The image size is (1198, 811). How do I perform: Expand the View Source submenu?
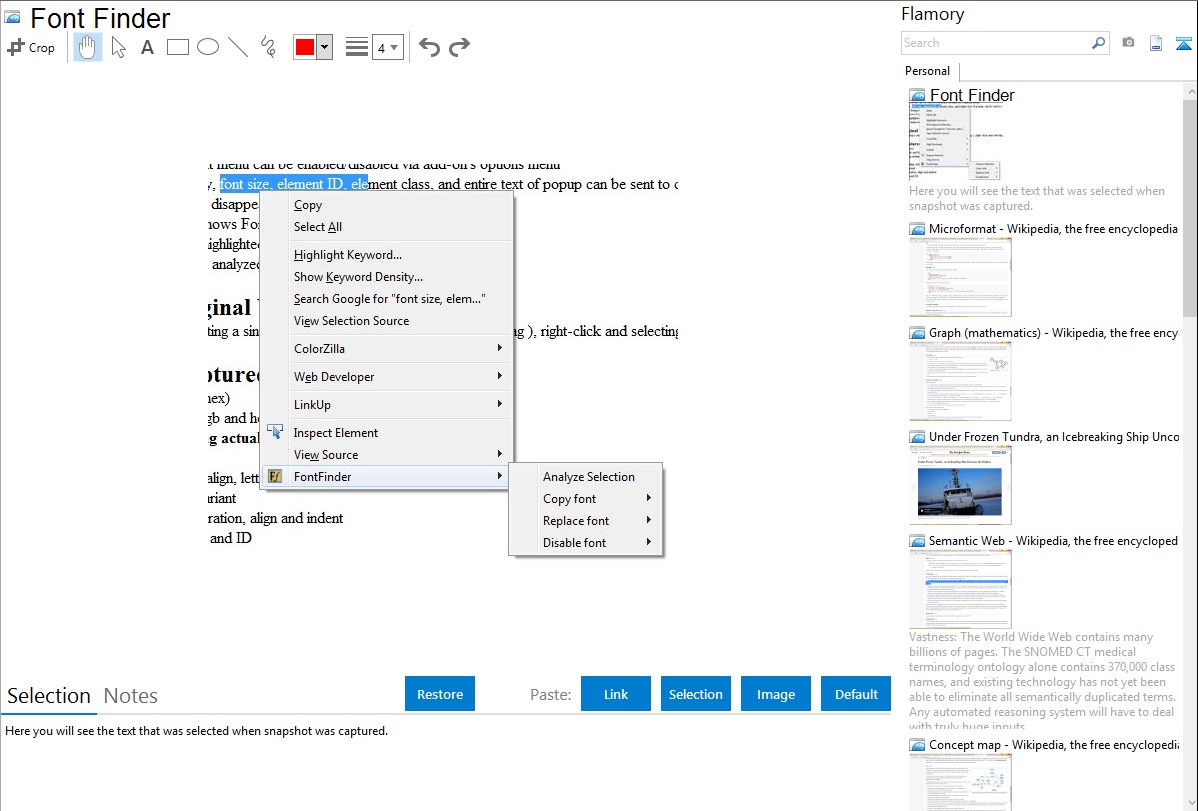click(500, 454)
